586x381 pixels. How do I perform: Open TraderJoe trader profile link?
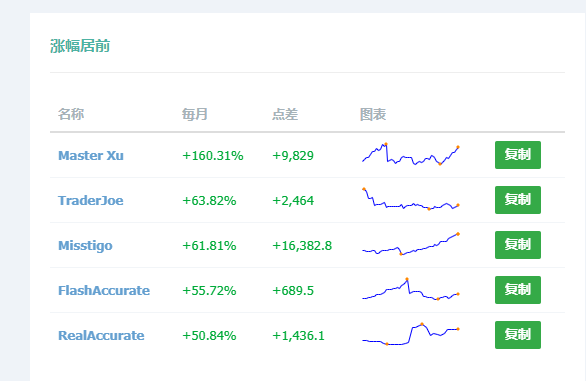(x=90, y=200)
